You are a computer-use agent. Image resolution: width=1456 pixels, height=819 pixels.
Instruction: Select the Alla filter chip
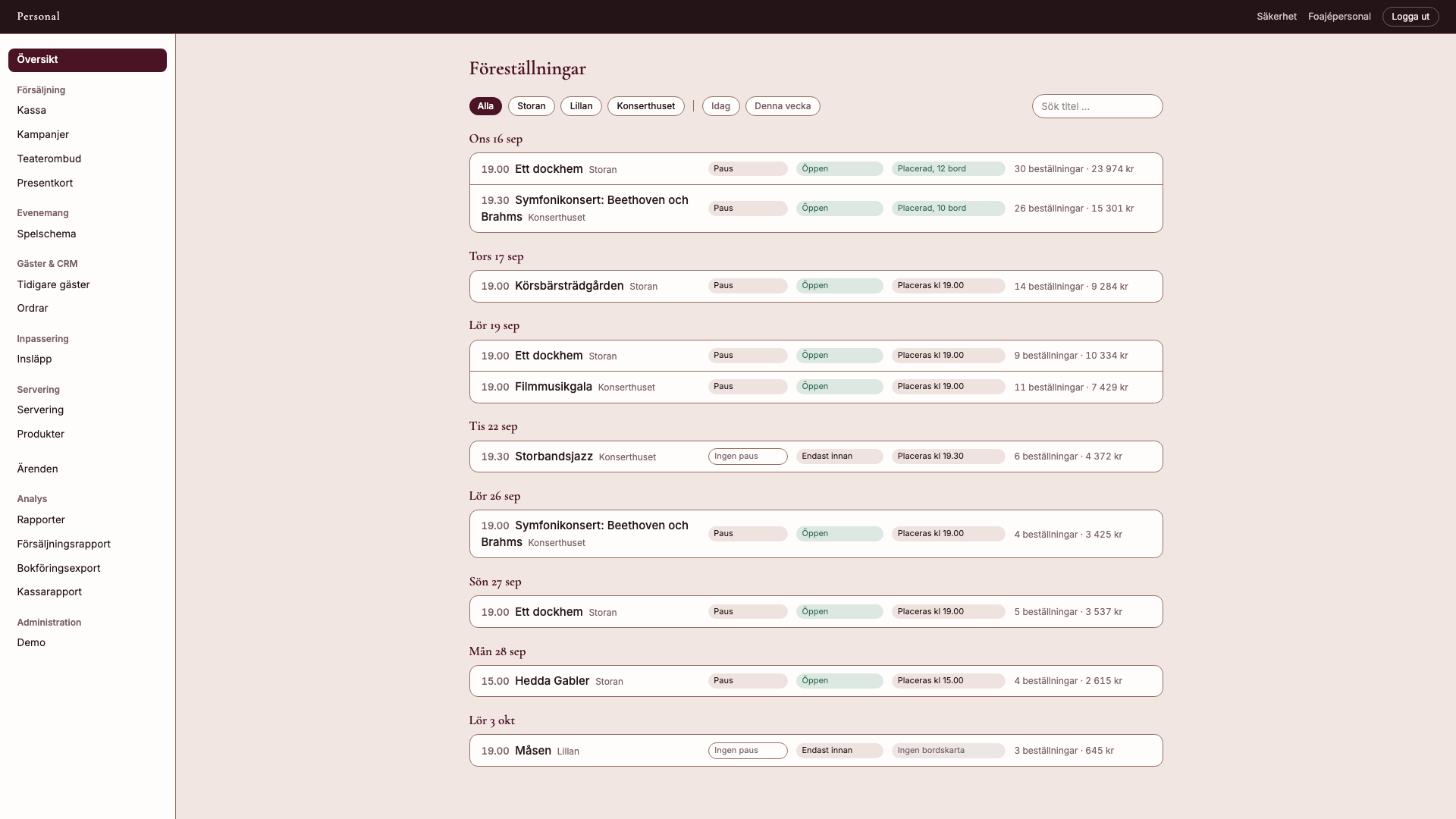tap(485, 106)
